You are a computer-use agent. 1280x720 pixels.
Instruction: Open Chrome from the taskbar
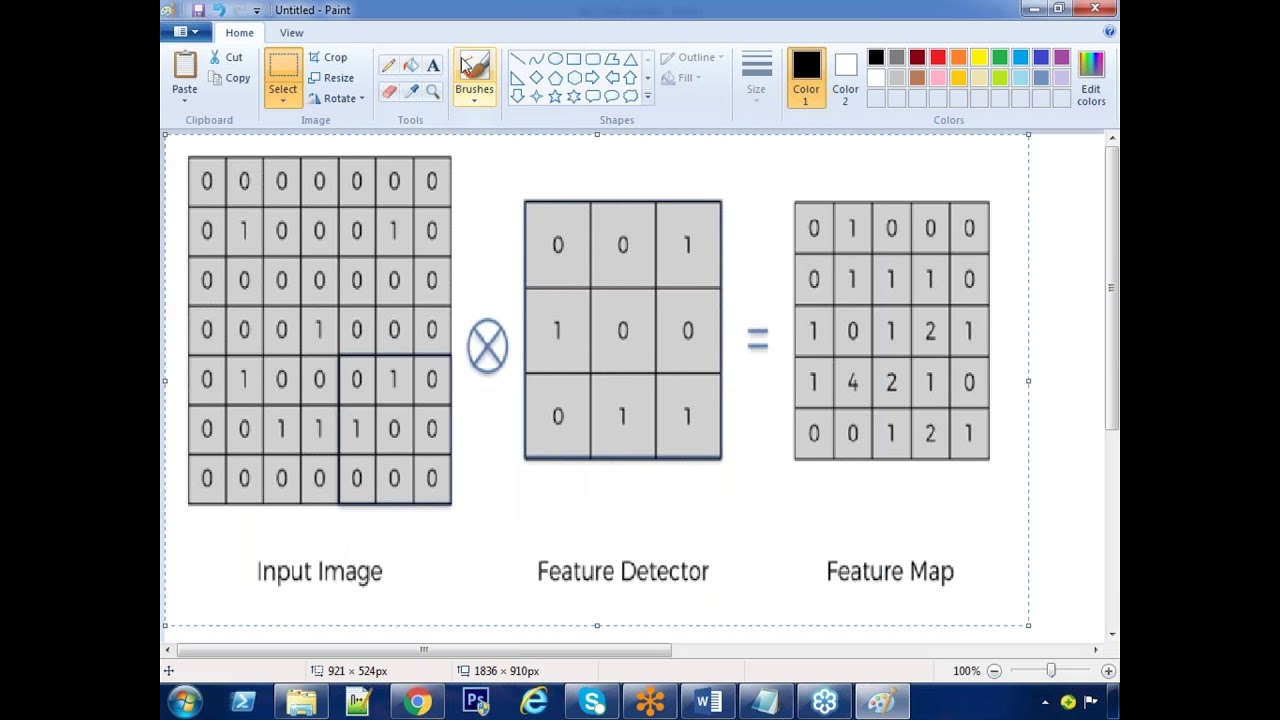click(x=418, y=702)
